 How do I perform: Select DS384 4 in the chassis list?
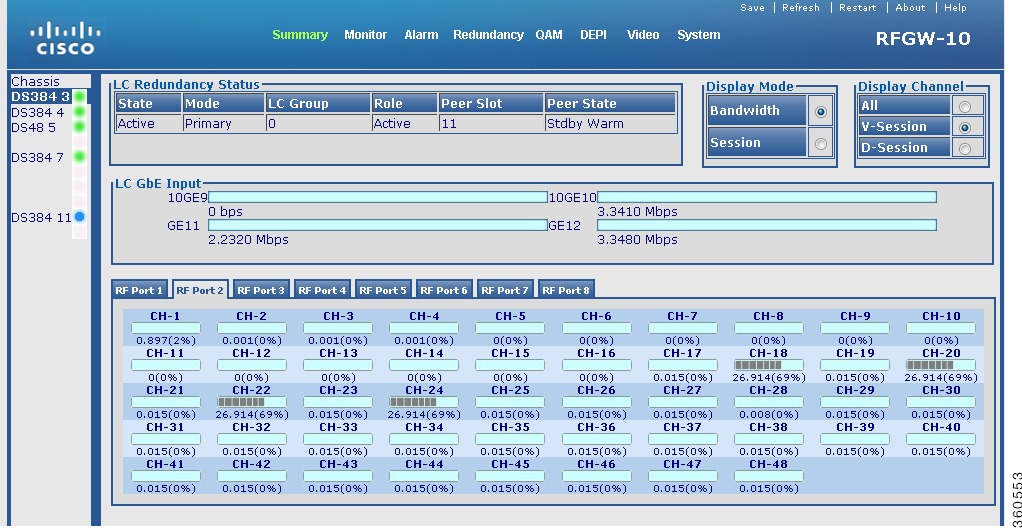click(x=38, y=113)
